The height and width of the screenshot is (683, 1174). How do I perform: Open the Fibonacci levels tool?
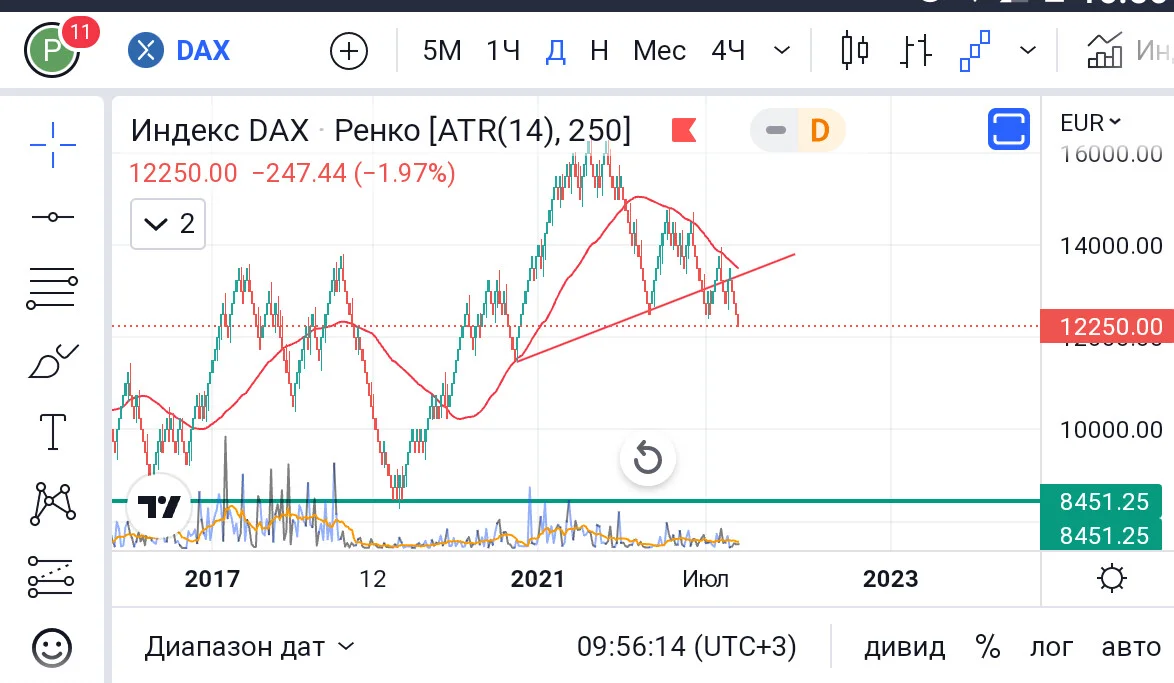click(52, 288)
